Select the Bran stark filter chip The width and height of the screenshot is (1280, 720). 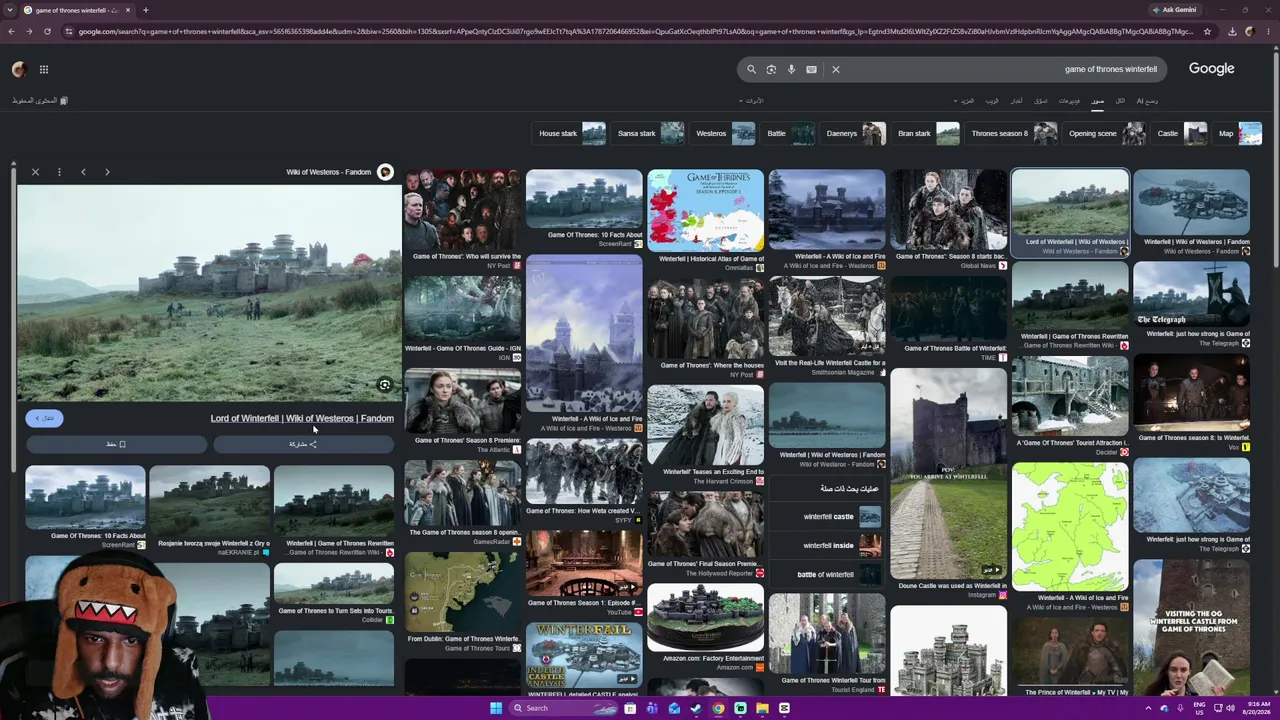point(926,133)
